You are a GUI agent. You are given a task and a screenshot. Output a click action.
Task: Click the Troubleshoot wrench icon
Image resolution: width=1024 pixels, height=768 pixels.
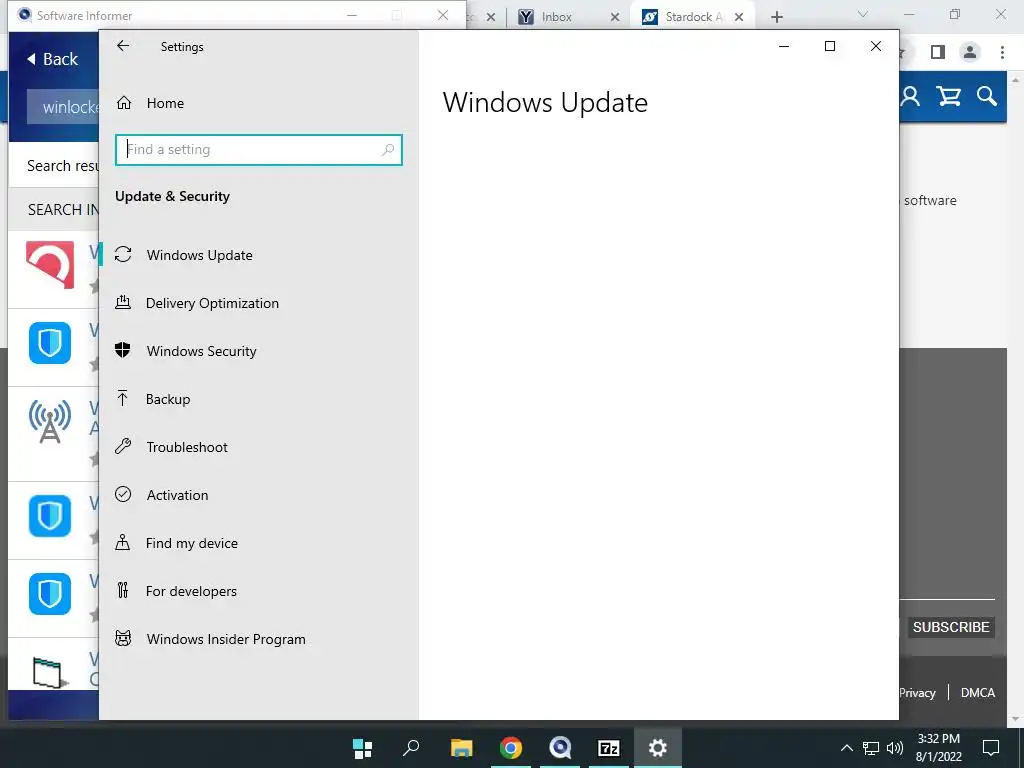(123, 446)
